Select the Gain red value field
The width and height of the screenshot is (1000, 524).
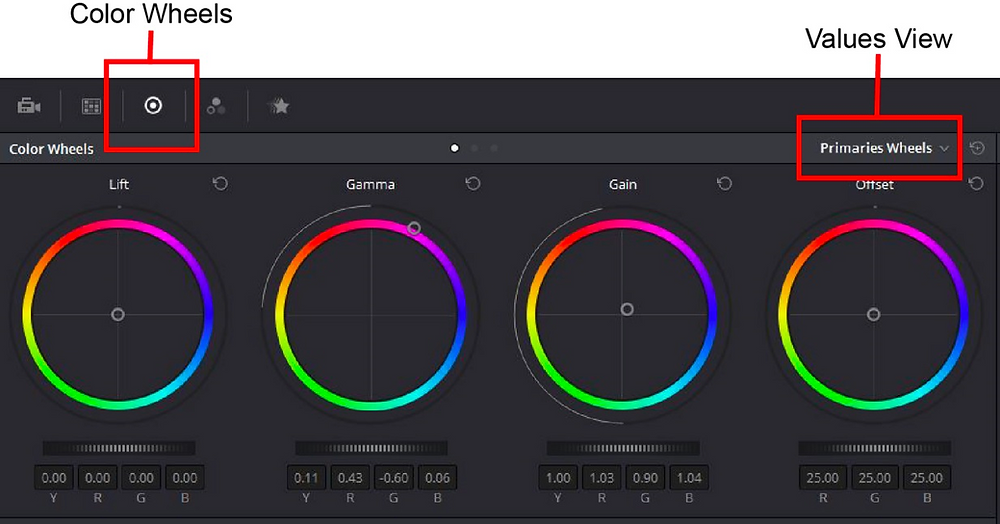[601, 477]
